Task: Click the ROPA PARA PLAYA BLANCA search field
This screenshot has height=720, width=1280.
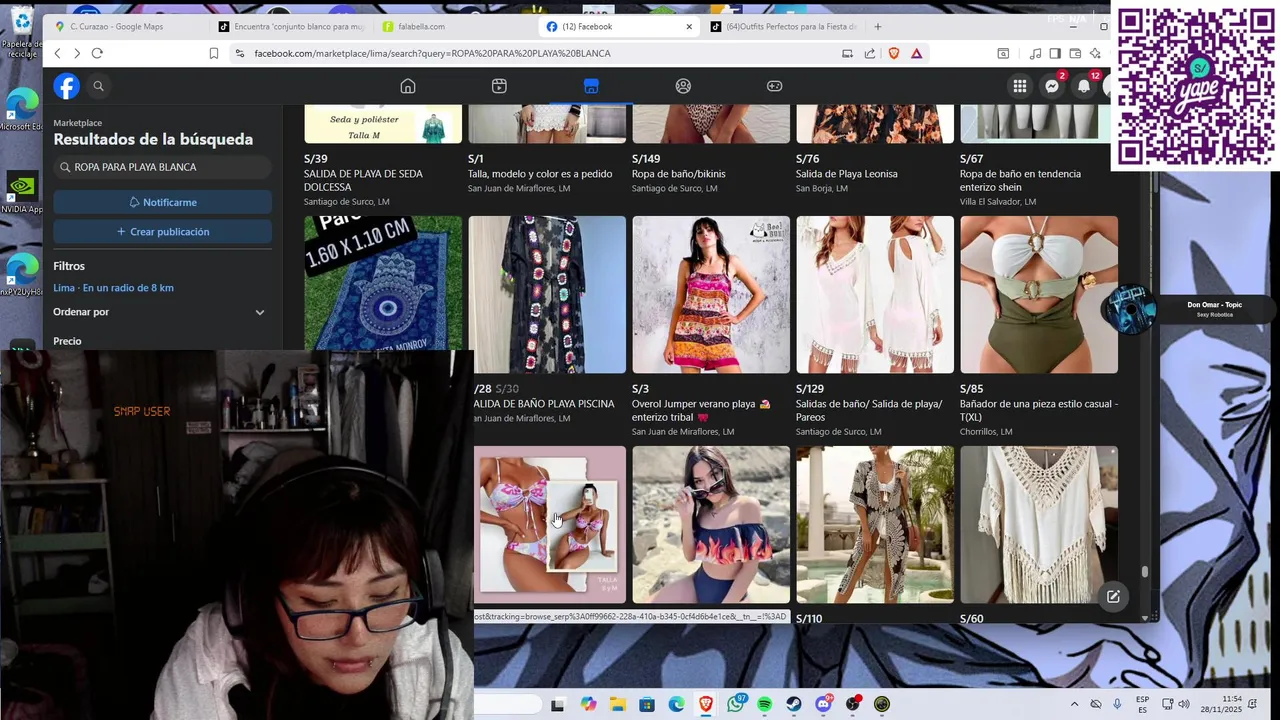Action: click(163, 167)
